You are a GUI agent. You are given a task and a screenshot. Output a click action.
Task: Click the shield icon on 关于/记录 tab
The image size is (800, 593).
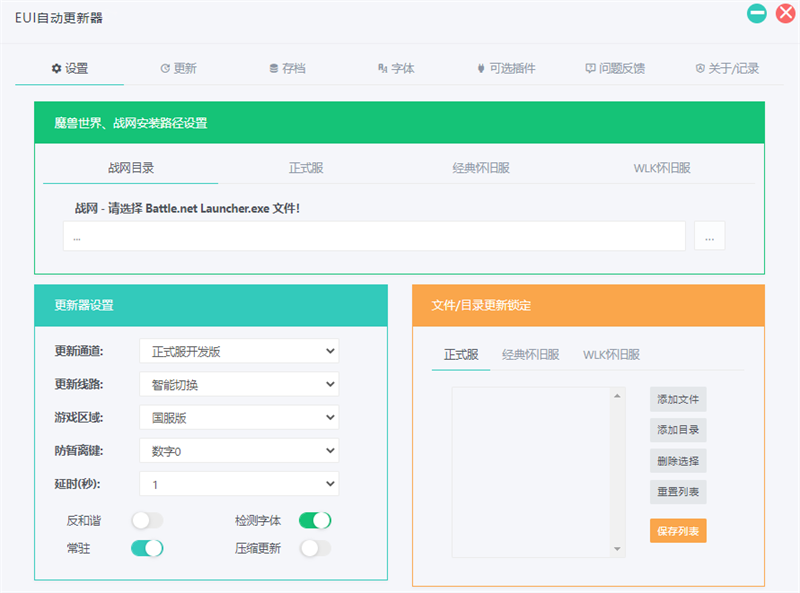click(x=700, y=69)
